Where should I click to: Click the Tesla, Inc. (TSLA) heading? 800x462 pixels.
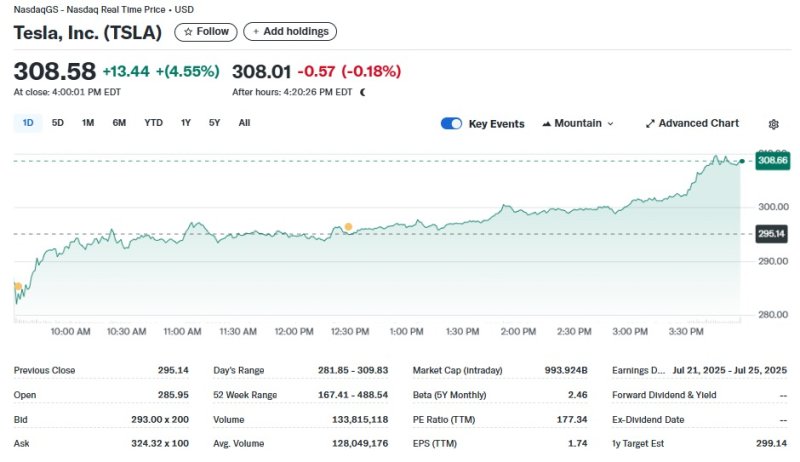point(87,33)
